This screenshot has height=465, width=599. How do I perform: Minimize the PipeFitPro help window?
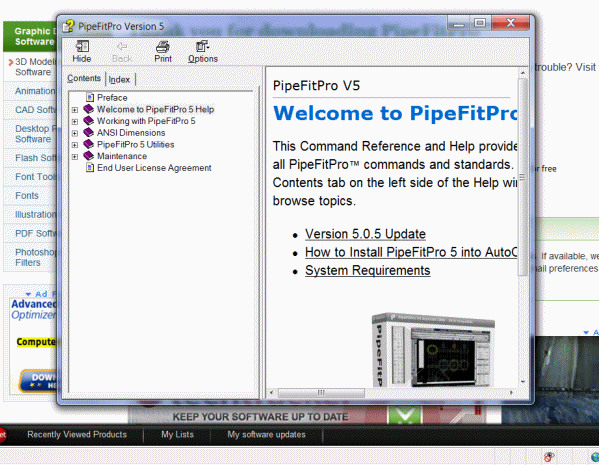(459, 23)
